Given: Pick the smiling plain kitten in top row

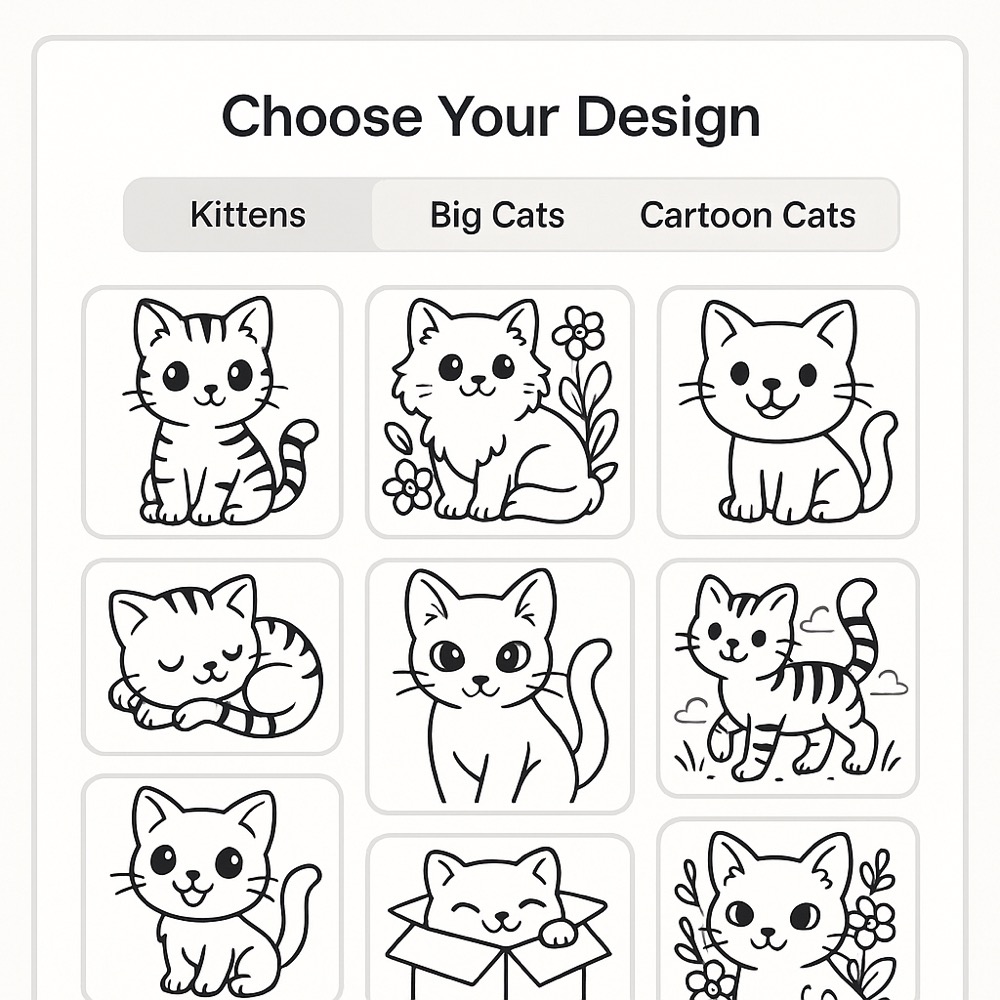Looking at the screenshot, I should click(788, 411).
